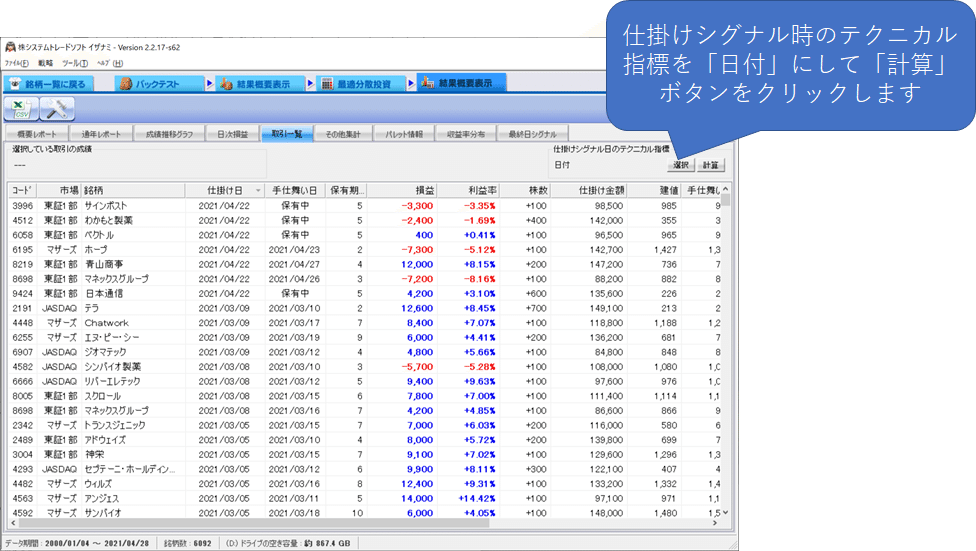Select the row for 8005 スクロール
The image size is (976, 551).
click(x=364, y=396)
